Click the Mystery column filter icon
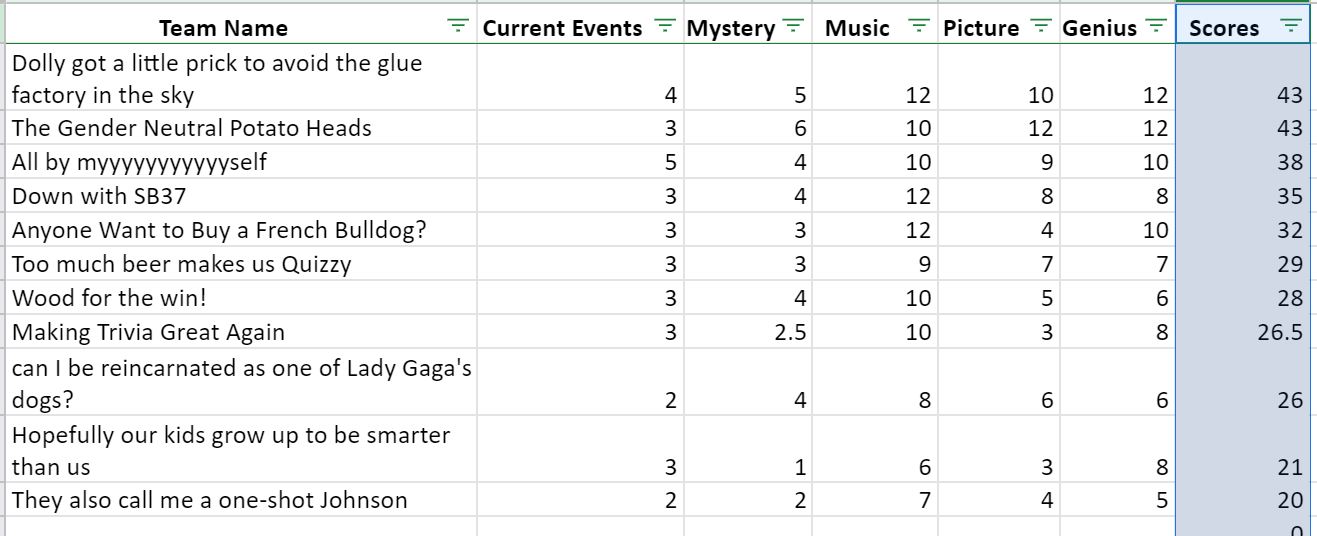 pos(793,26)
